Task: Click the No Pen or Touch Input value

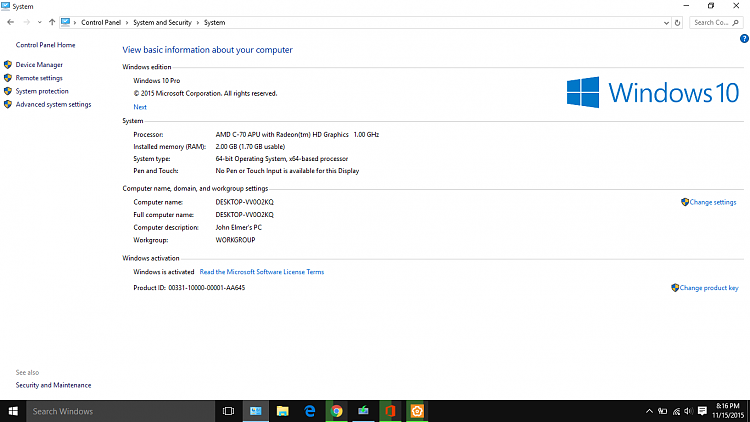Action: pos(287,171)
